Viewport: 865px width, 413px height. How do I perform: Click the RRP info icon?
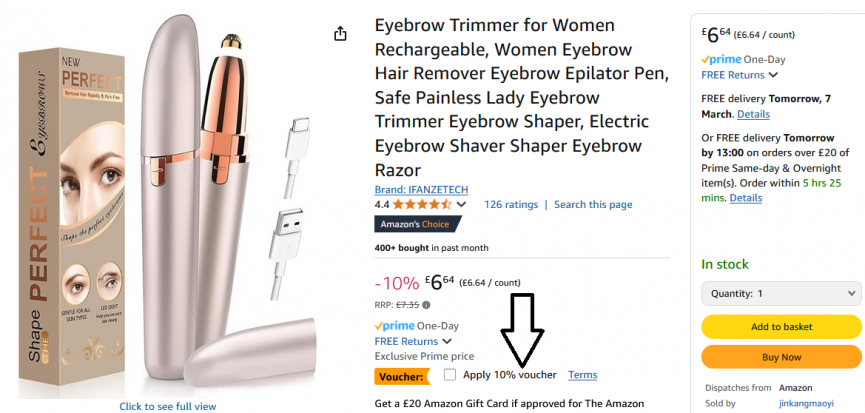(x=427, y=305)
